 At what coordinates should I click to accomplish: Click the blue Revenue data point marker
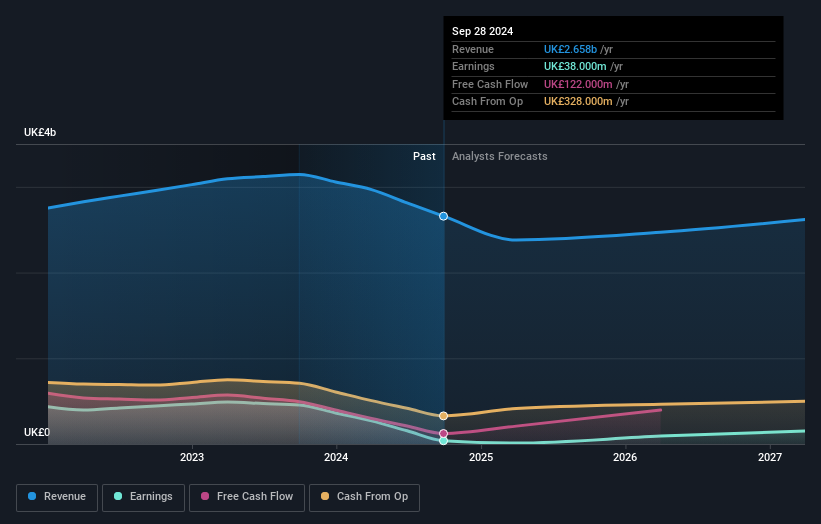pos(443,216)
